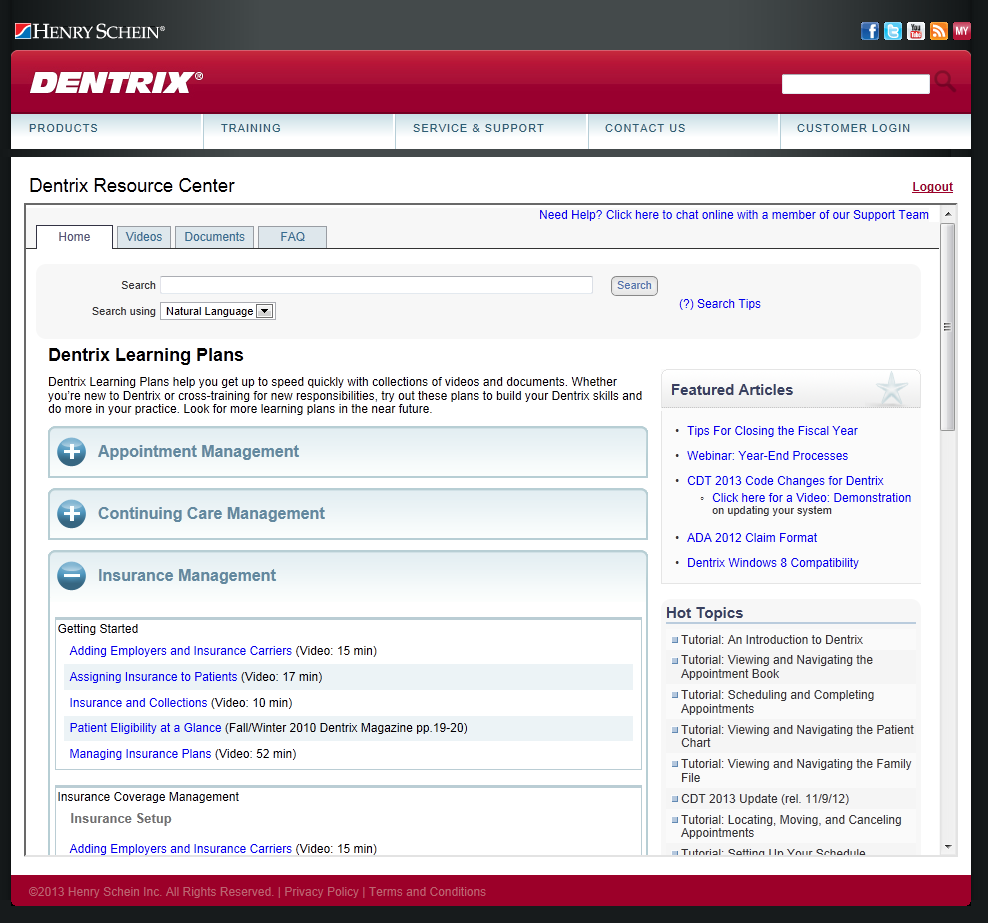Open Tutorial: Viewing and Navigating the Family File

point(796,771)
